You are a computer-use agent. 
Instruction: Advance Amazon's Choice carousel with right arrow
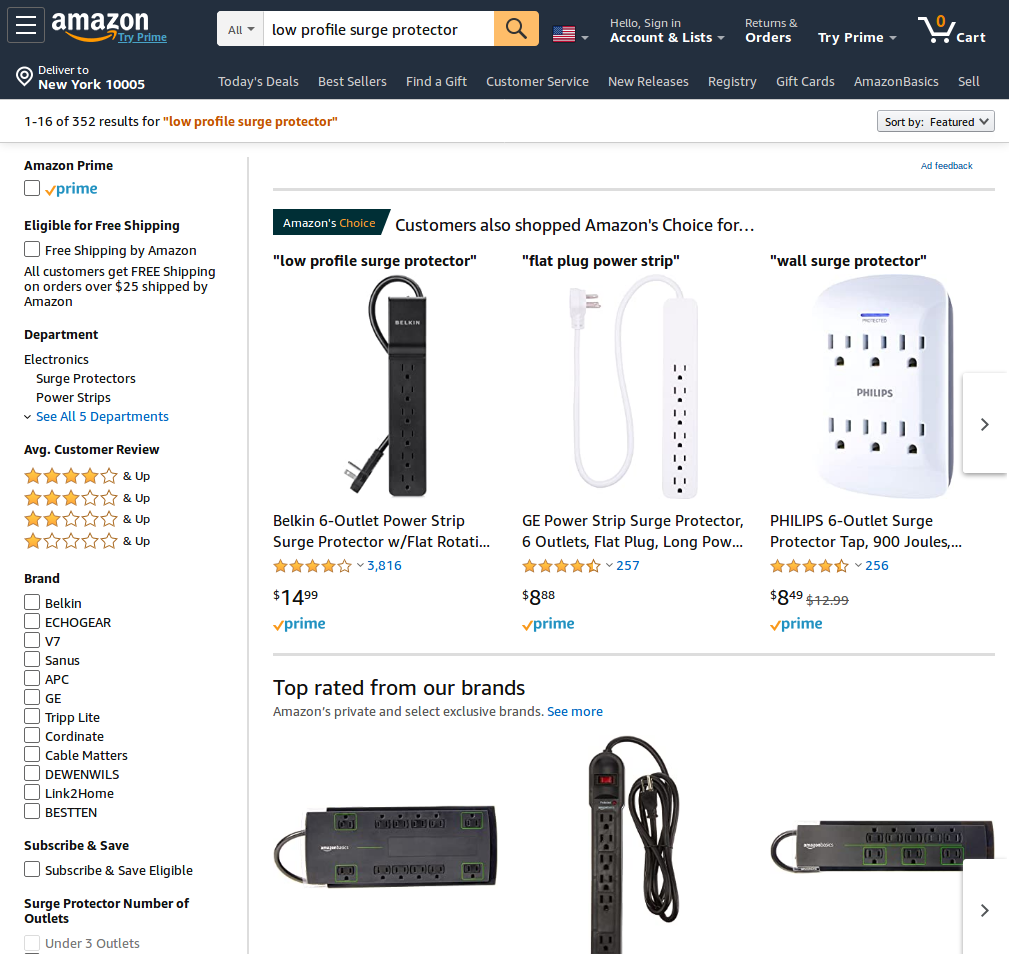coord(985,424)
